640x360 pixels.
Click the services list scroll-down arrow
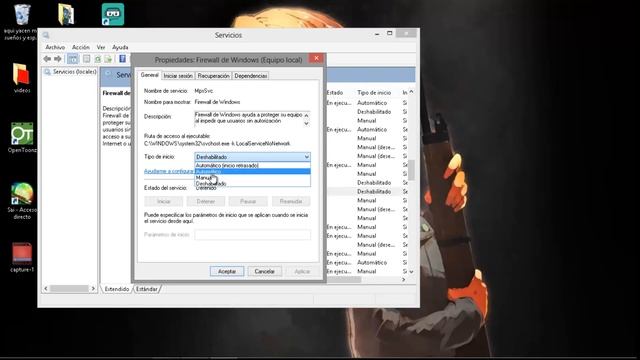coord(411,271)
